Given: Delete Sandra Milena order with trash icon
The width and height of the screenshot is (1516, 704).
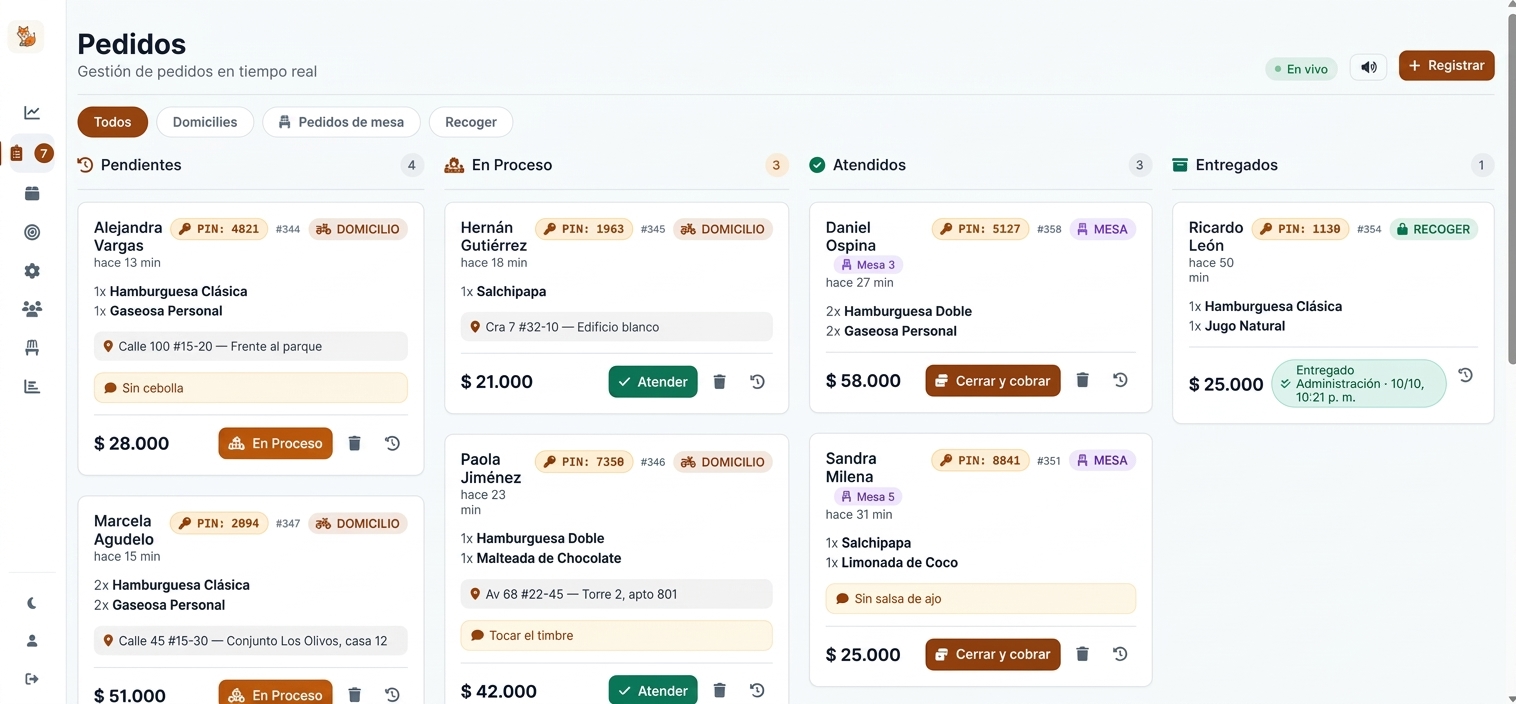Looking at the screenshot, I should [1082, 654].
